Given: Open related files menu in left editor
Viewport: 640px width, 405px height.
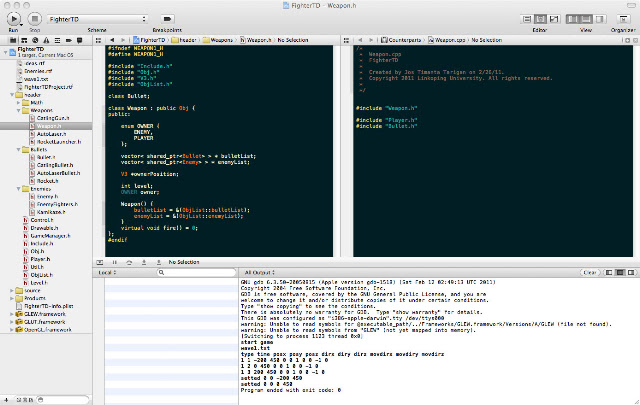Looking at the screenshot, I should 98,40.
